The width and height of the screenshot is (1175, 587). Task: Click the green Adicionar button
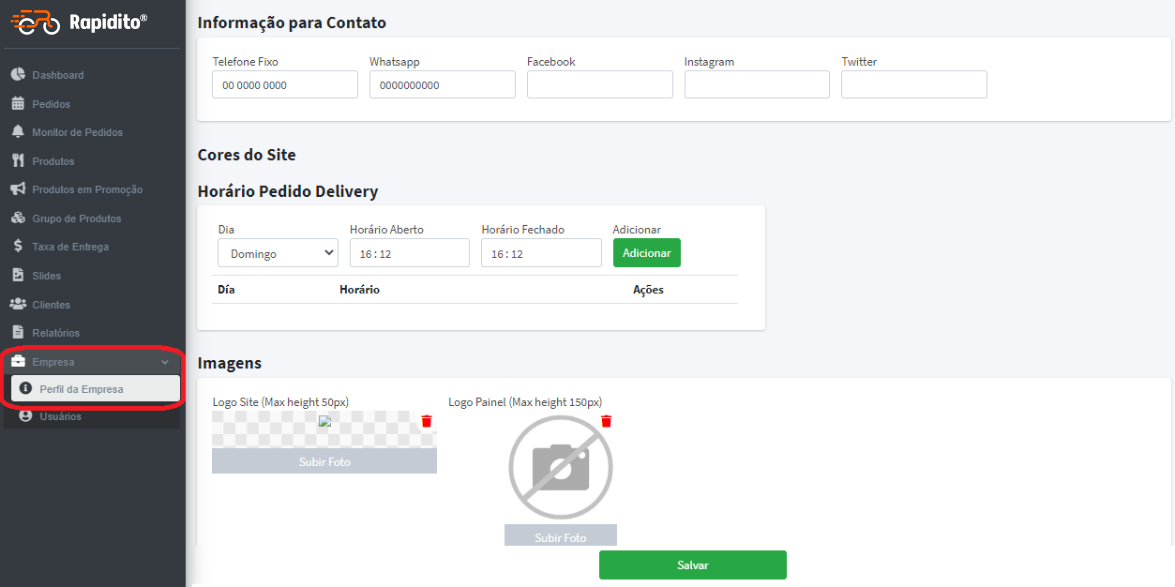pyautogui.click(x=647, y=253)
